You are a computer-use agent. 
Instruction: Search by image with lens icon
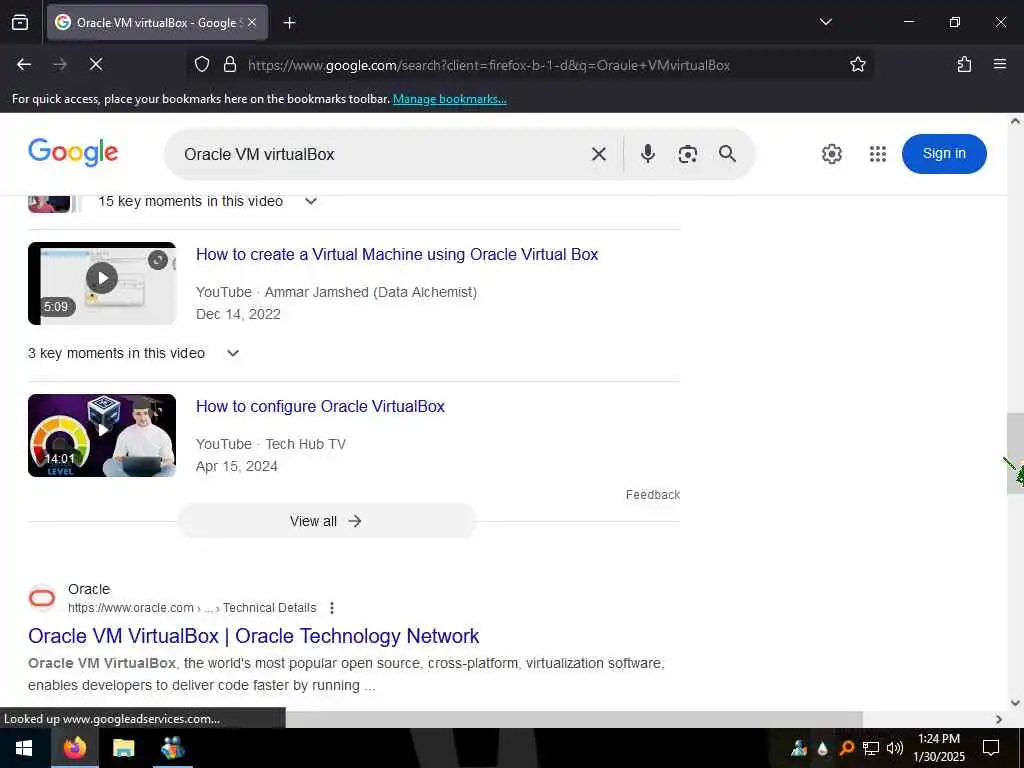pyautogui.click(x=687, y=154)
